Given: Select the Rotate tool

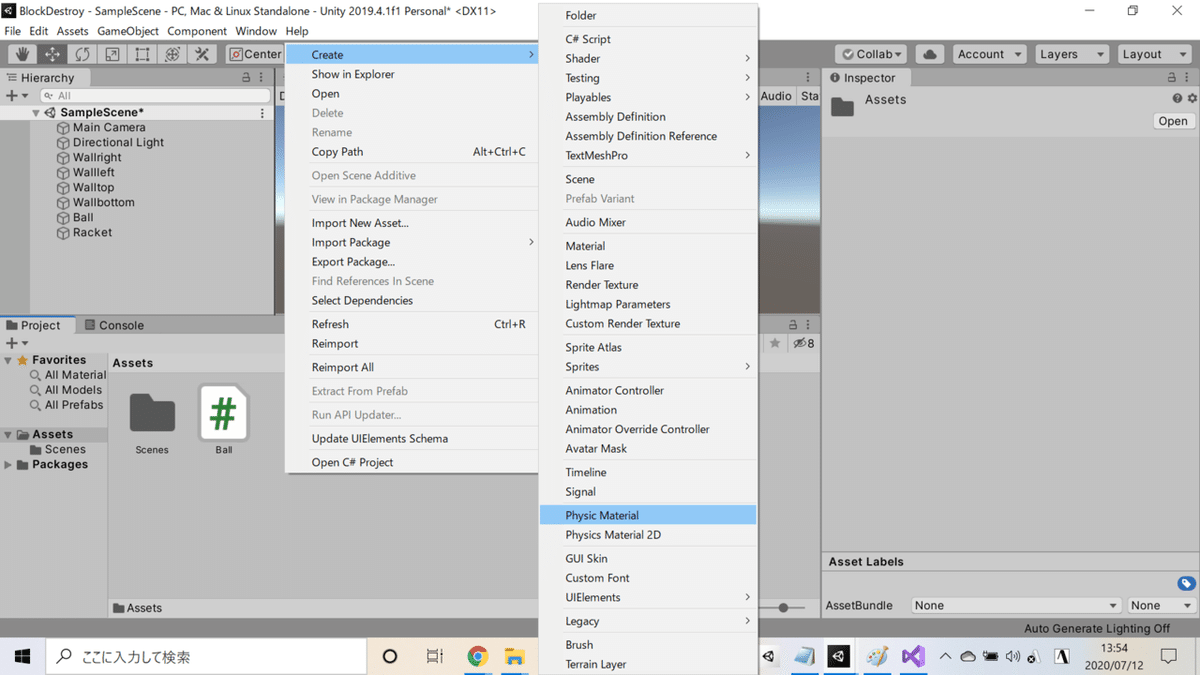Looking at the screenshot, I should 82,54.
